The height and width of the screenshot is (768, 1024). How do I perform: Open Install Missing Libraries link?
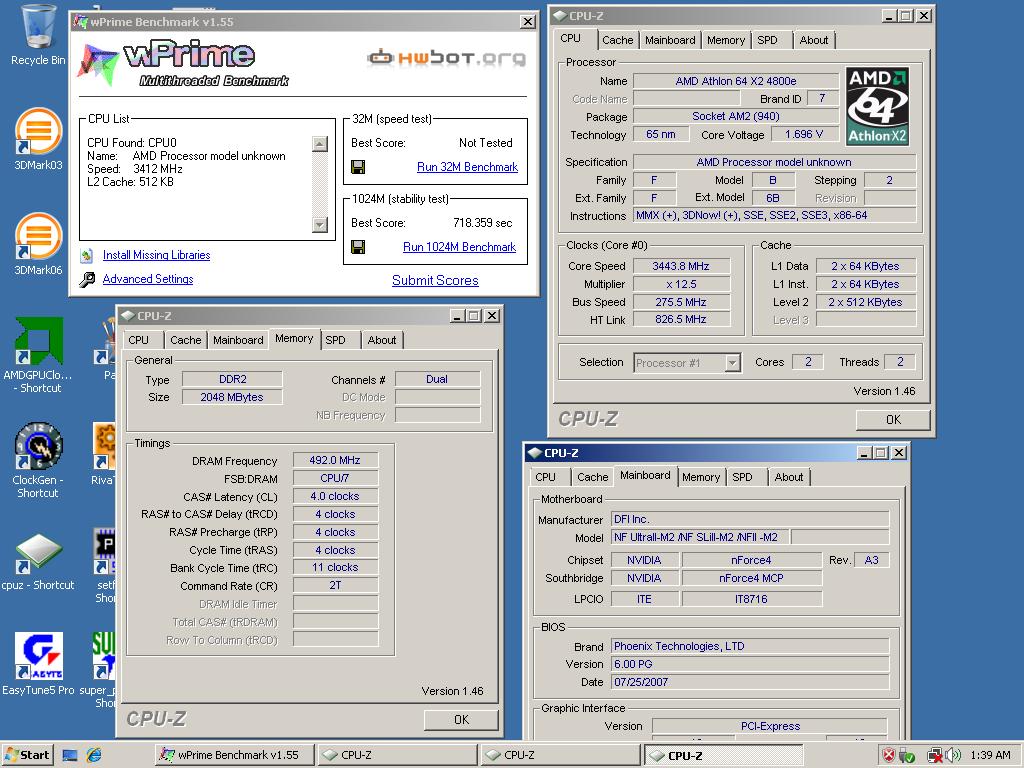point(156,255)
